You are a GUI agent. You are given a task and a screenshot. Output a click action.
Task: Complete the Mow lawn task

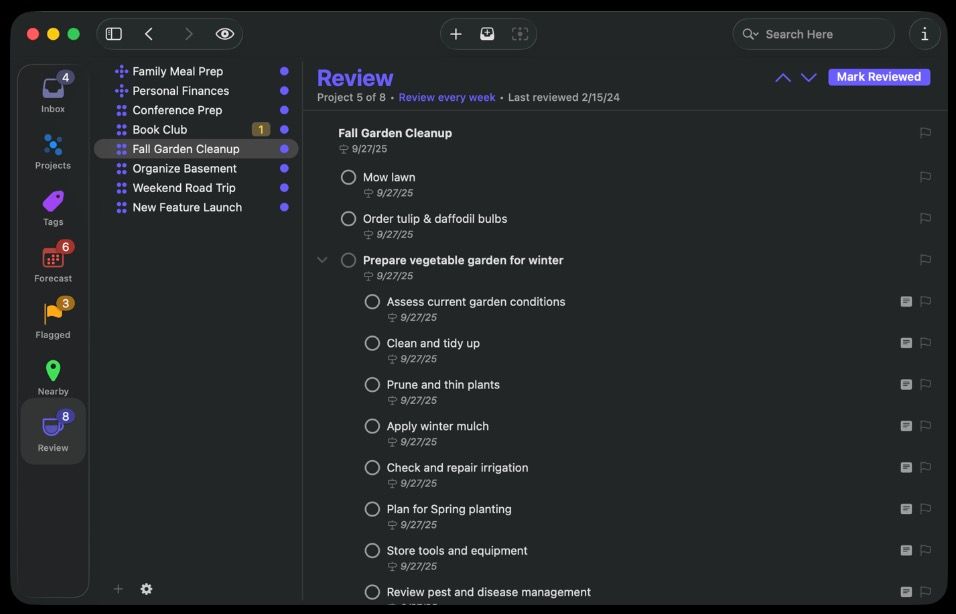(x=348, y=177)
